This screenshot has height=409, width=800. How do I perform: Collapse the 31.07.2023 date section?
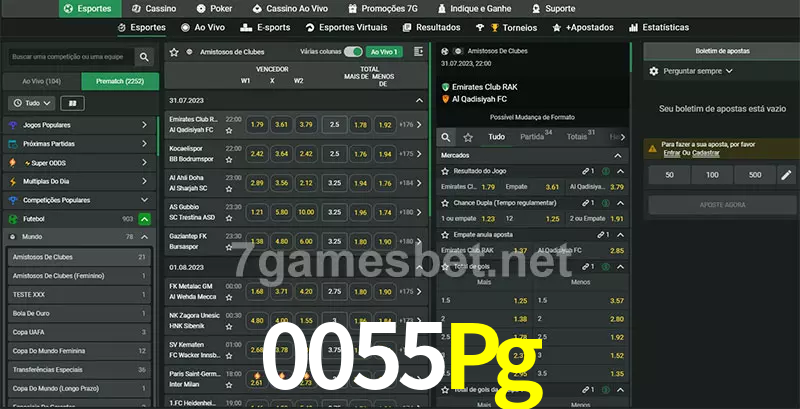tap(419, 101)
